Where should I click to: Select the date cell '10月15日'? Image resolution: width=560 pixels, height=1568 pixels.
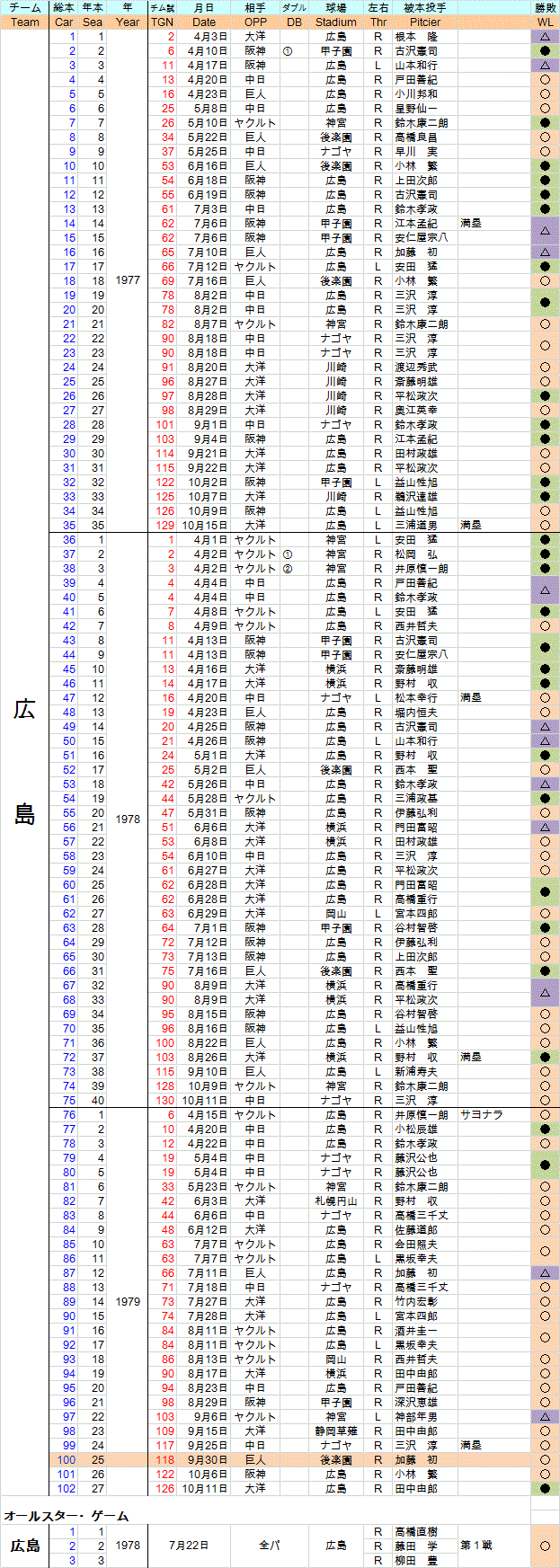point(204,526)
